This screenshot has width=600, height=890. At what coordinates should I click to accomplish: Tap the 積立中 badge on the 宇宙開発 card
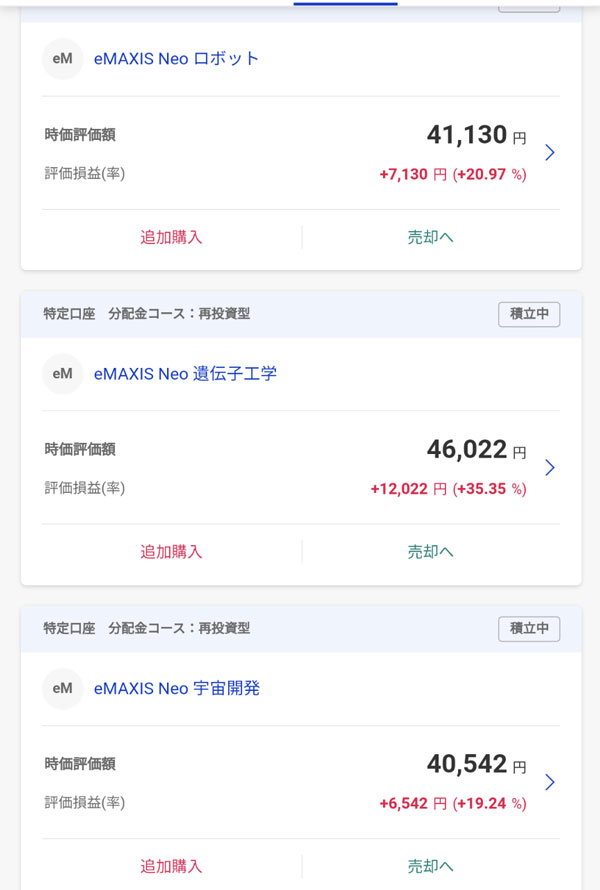pyautogui.click(x=529, y=629)
